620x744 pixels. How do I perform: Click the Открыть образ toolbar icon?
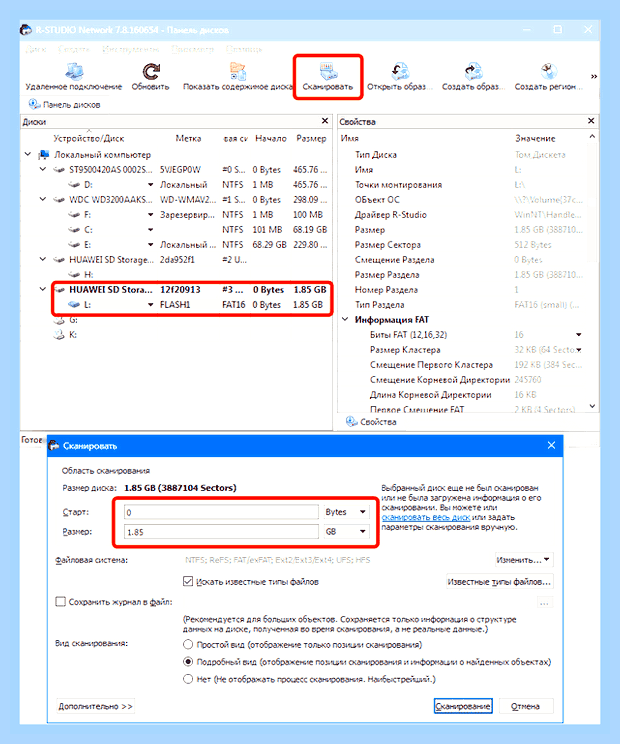coord(400,72)
